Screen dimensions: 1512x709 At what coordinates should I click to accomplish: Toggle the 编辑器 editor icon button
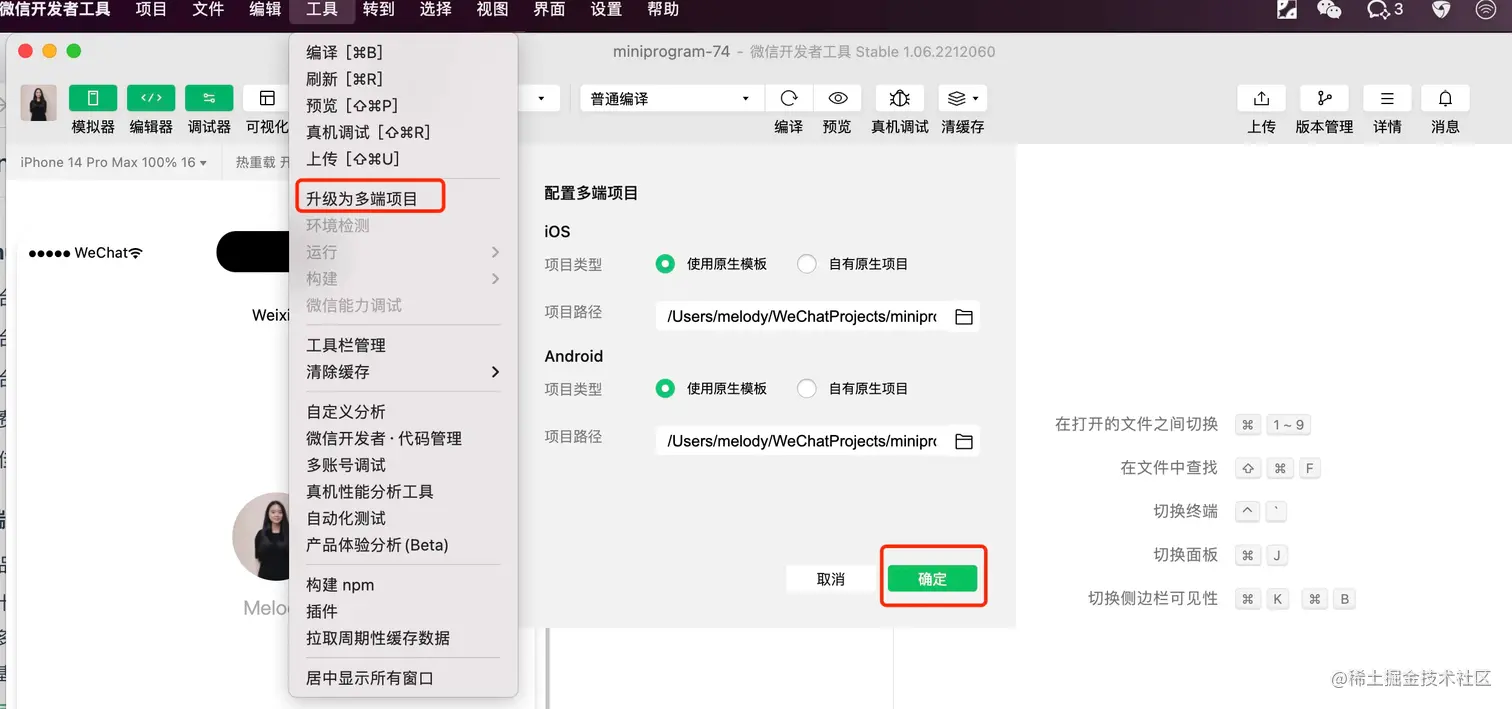coord(151,98)
